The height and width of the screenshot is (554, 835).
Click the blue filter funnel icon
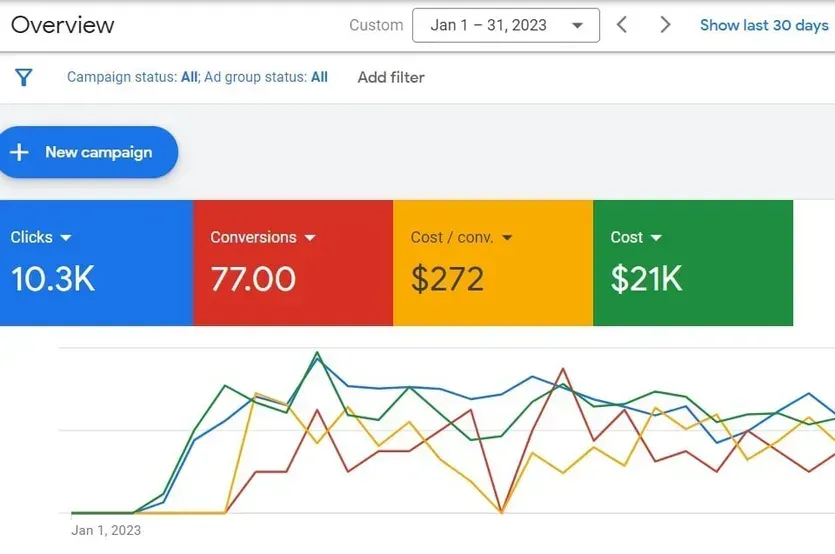click(24, 77)
